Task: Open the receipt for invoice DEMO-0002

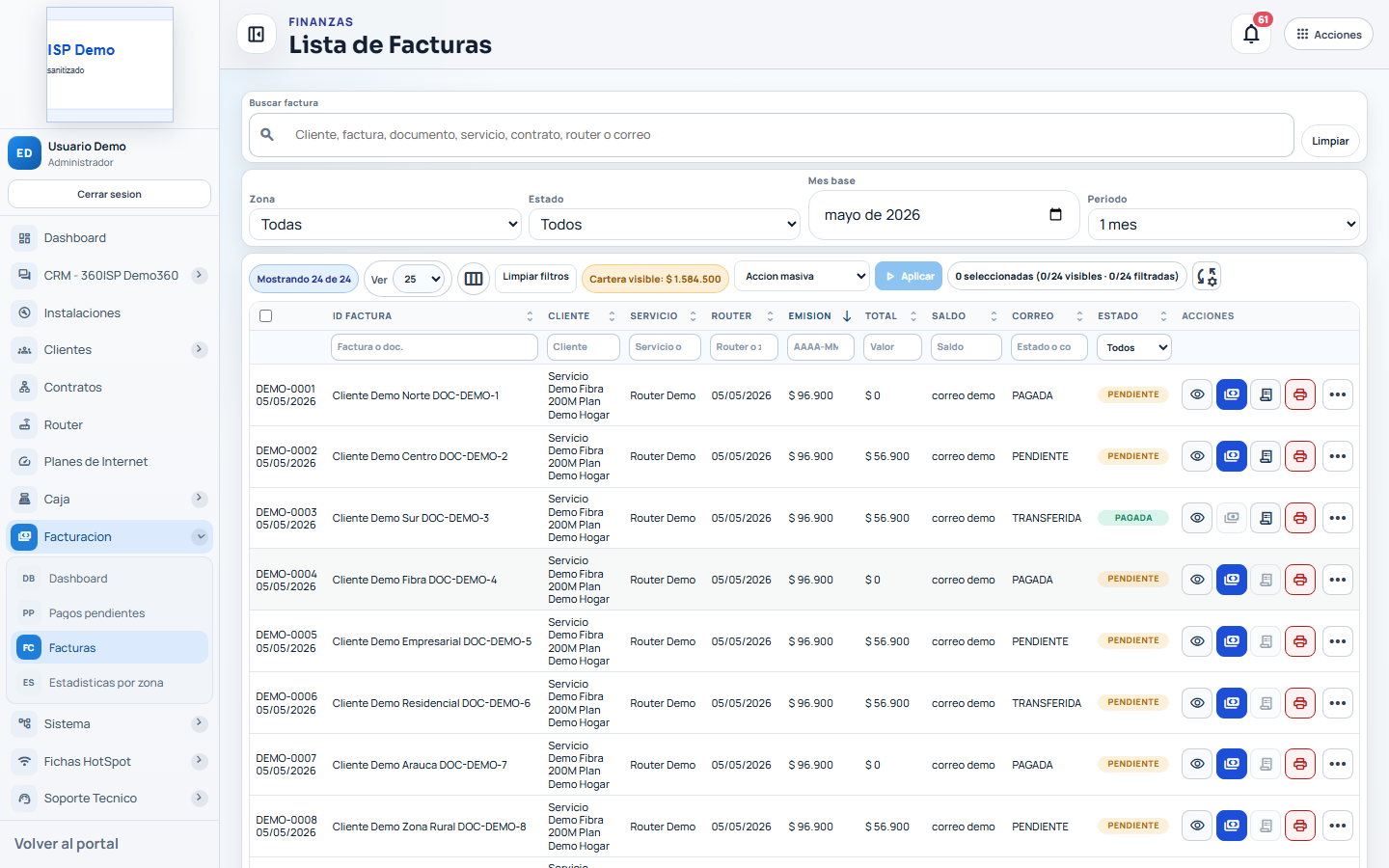Action: [1266, 456]
